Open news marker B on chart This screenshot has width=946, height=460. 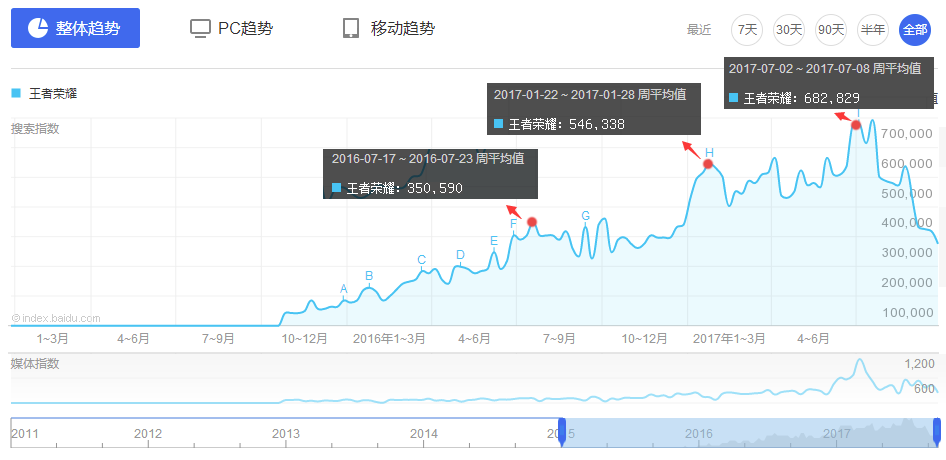[x=369, y=276]
